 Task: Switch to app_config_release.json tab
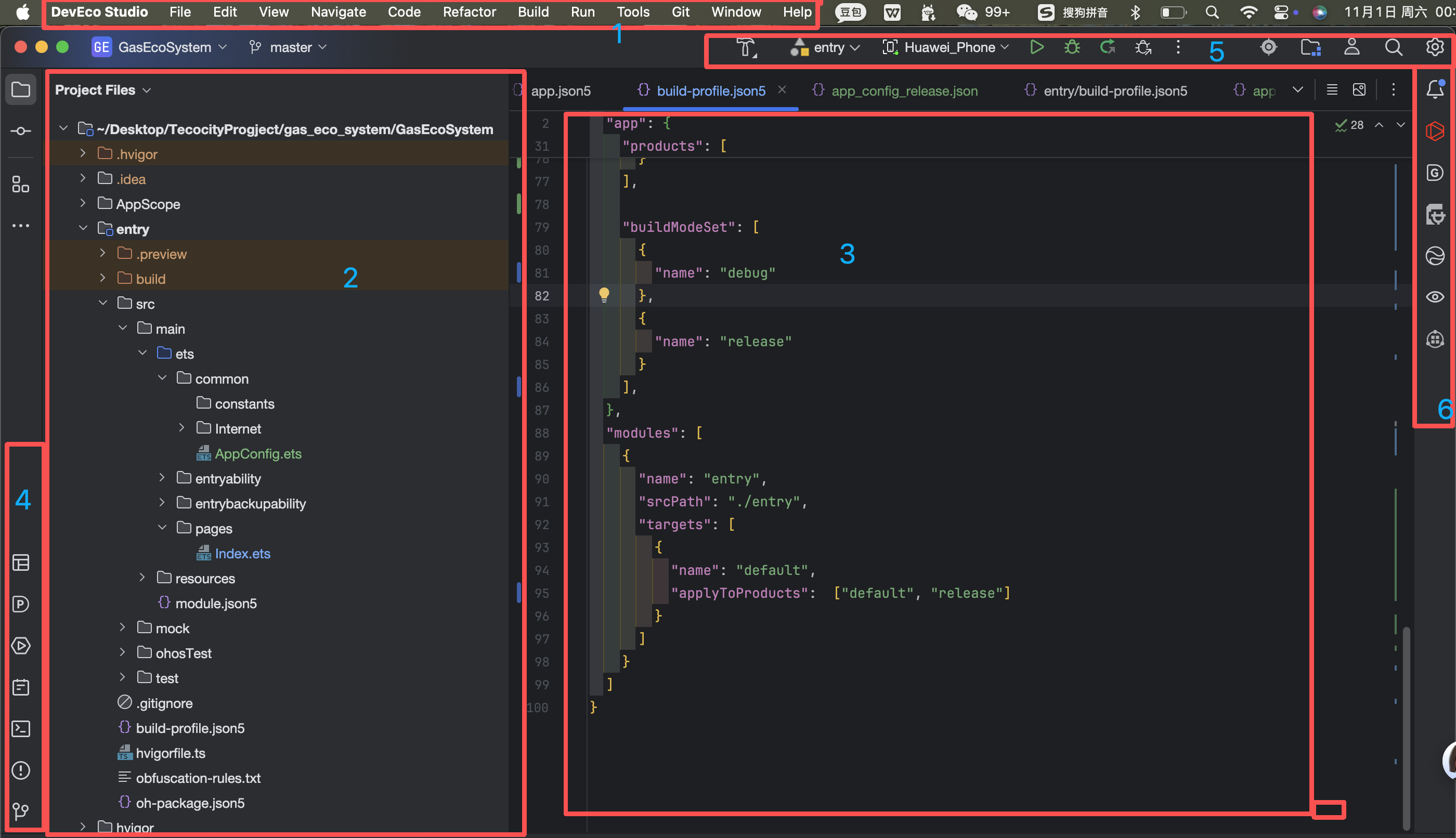pos(904,91)
